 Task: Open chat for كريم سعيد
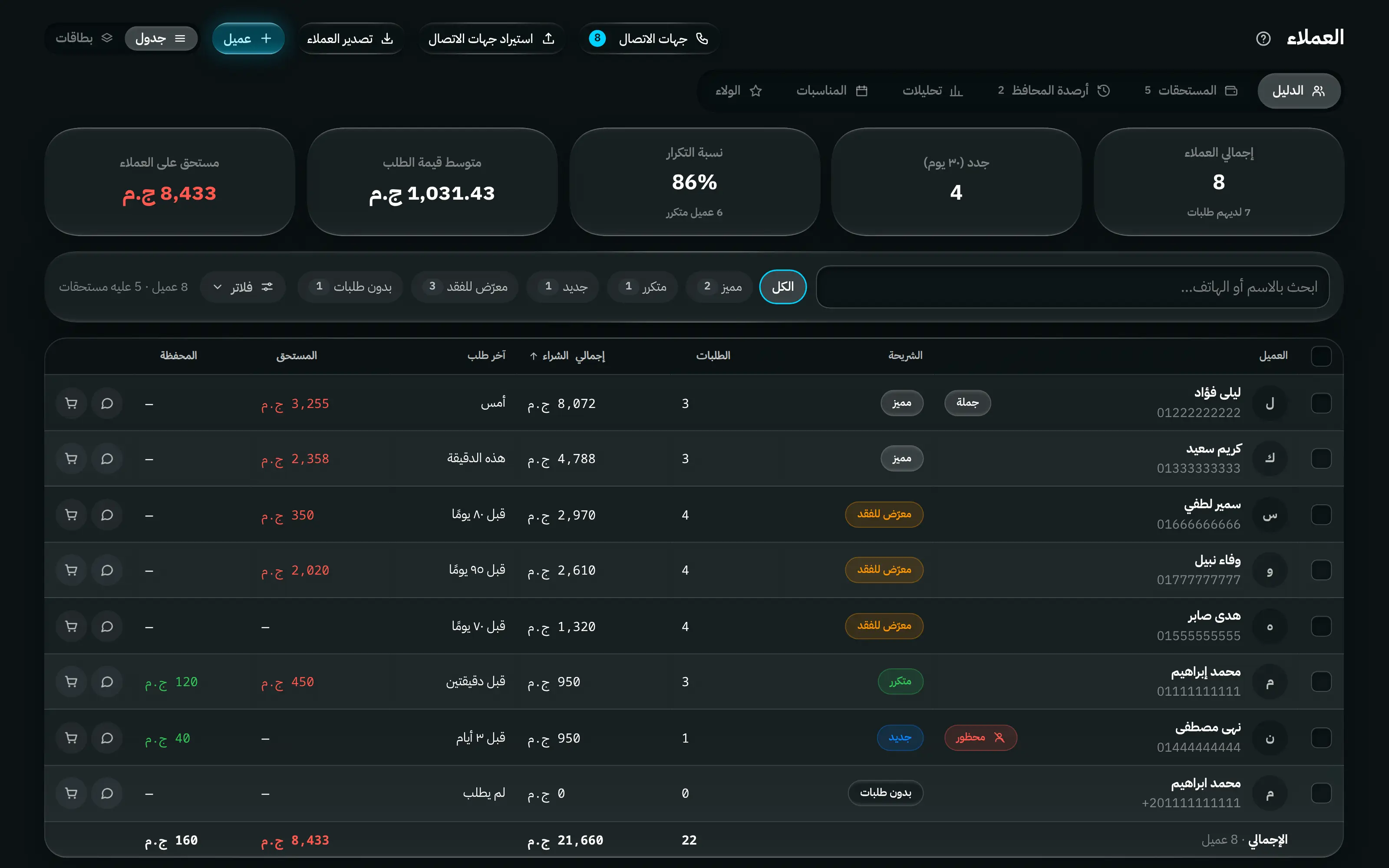click(107, 459)
